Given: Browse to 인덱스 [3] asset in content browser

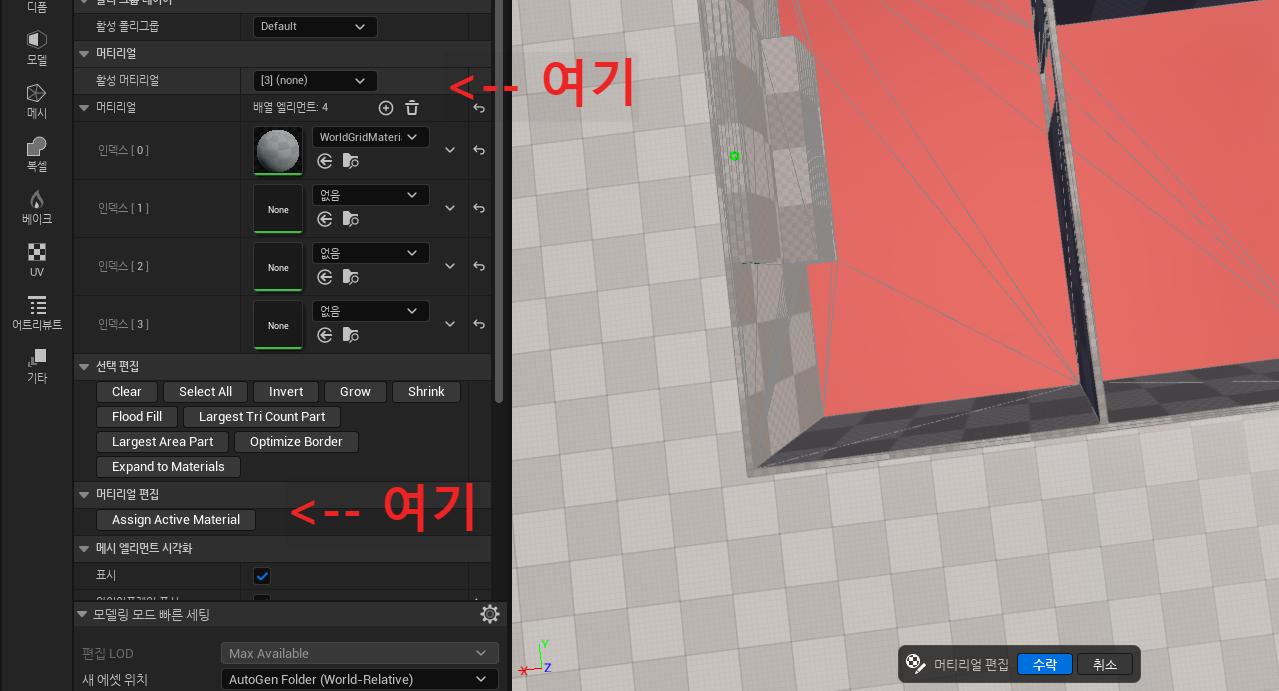Looking at the screenshot, I should click(350, 335).
